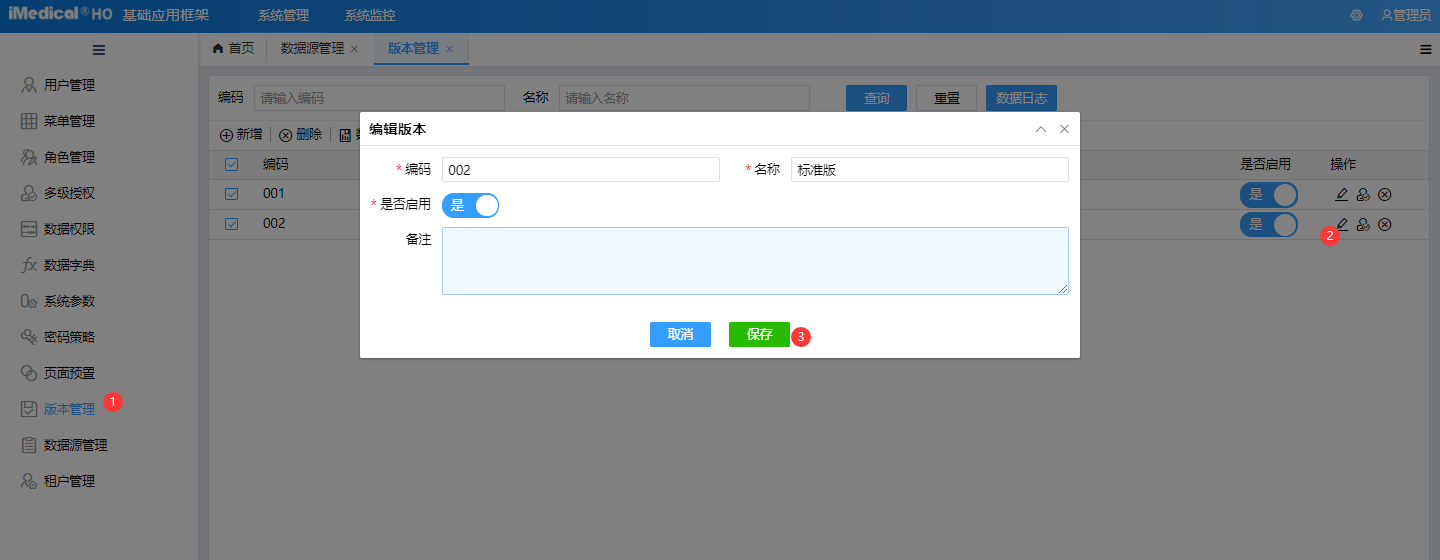Click the circled-X delete icon in row 002
Image resolution: width=1440 pixels, height=560 pixels.
coord(1385,224)
